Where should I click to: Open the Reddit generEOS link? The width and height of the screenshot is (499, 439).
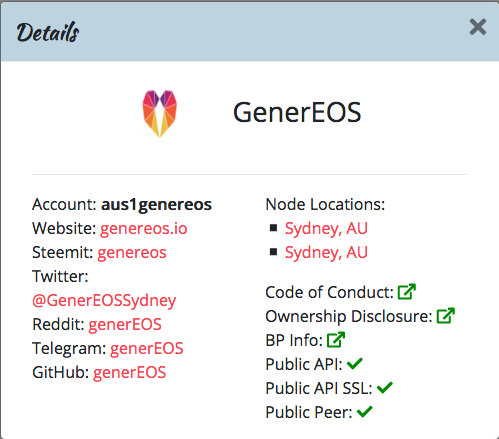[x=125, y=325]
